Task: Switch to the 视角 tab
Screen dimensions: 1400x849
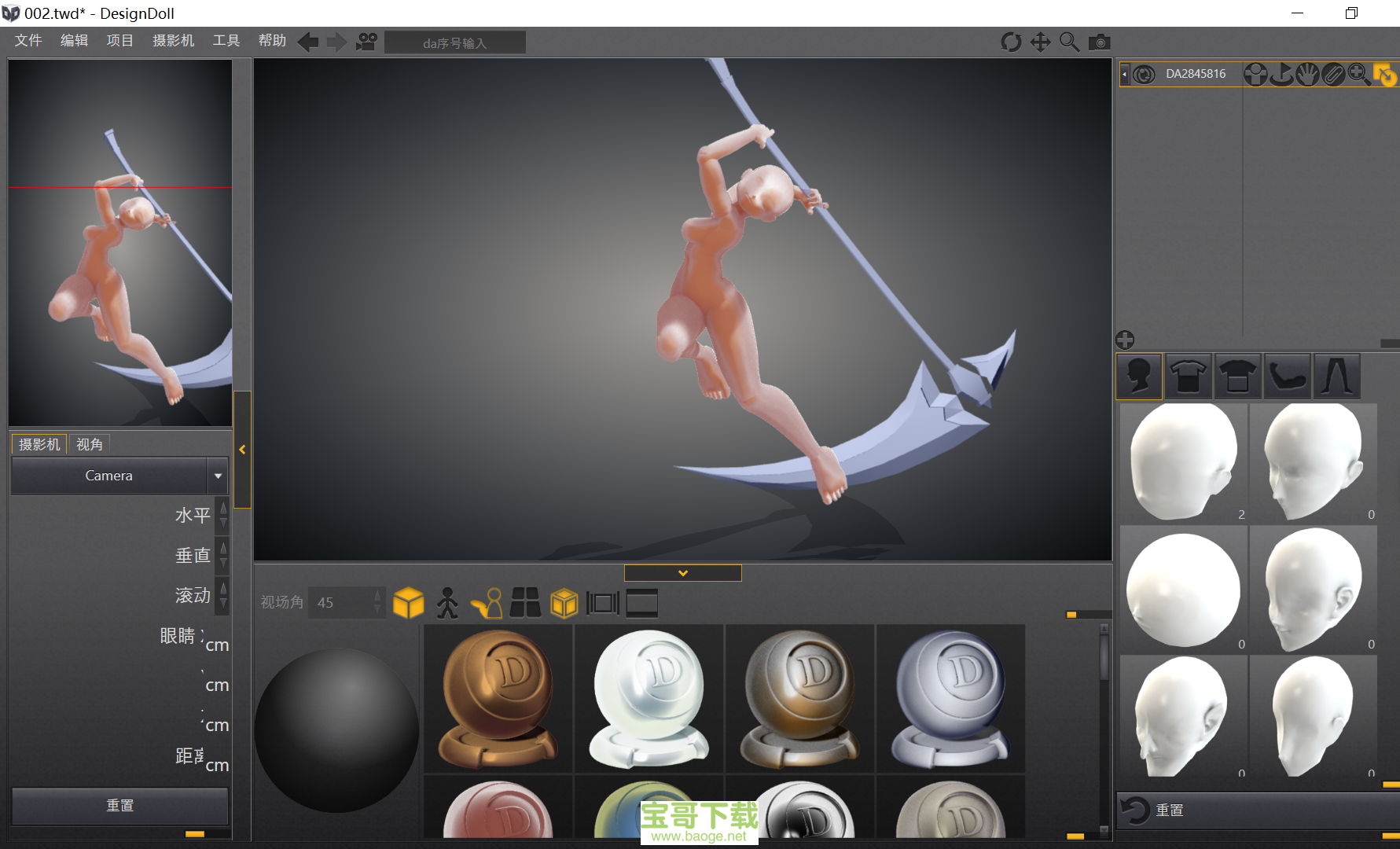Action: tap(90, 444)
